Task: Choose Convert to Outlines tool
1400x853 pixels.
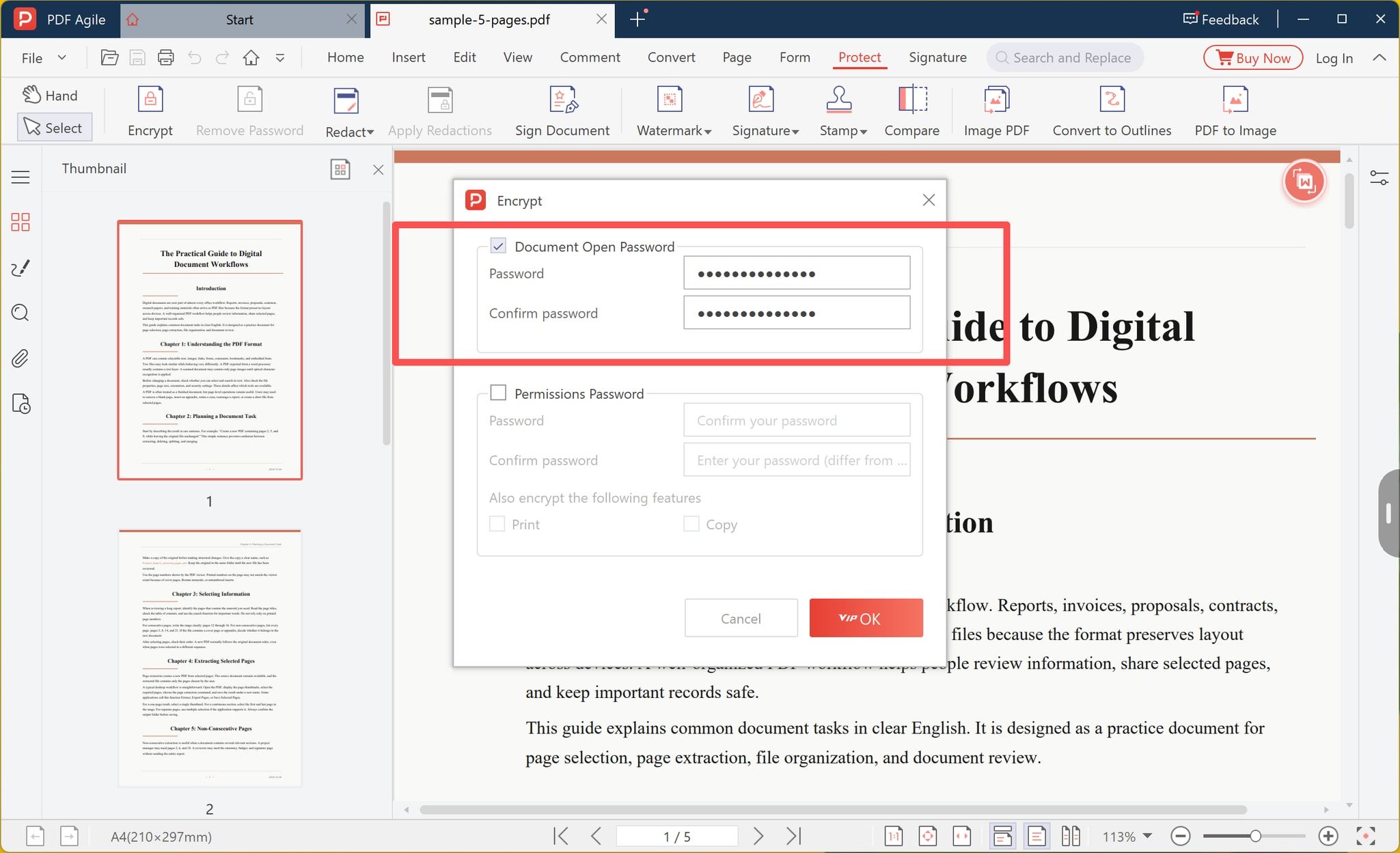Action: 1111,112
